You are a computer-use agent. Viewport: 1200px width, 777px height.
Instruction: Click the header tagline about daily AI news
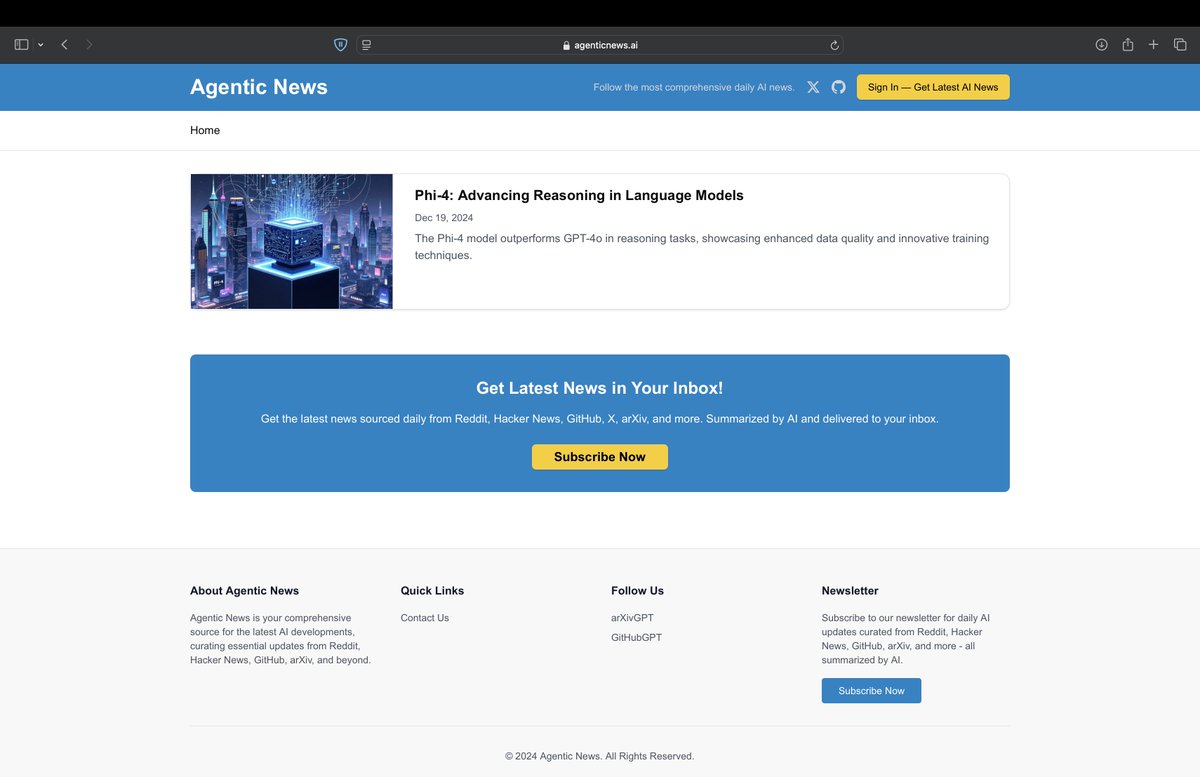point(694,87)
